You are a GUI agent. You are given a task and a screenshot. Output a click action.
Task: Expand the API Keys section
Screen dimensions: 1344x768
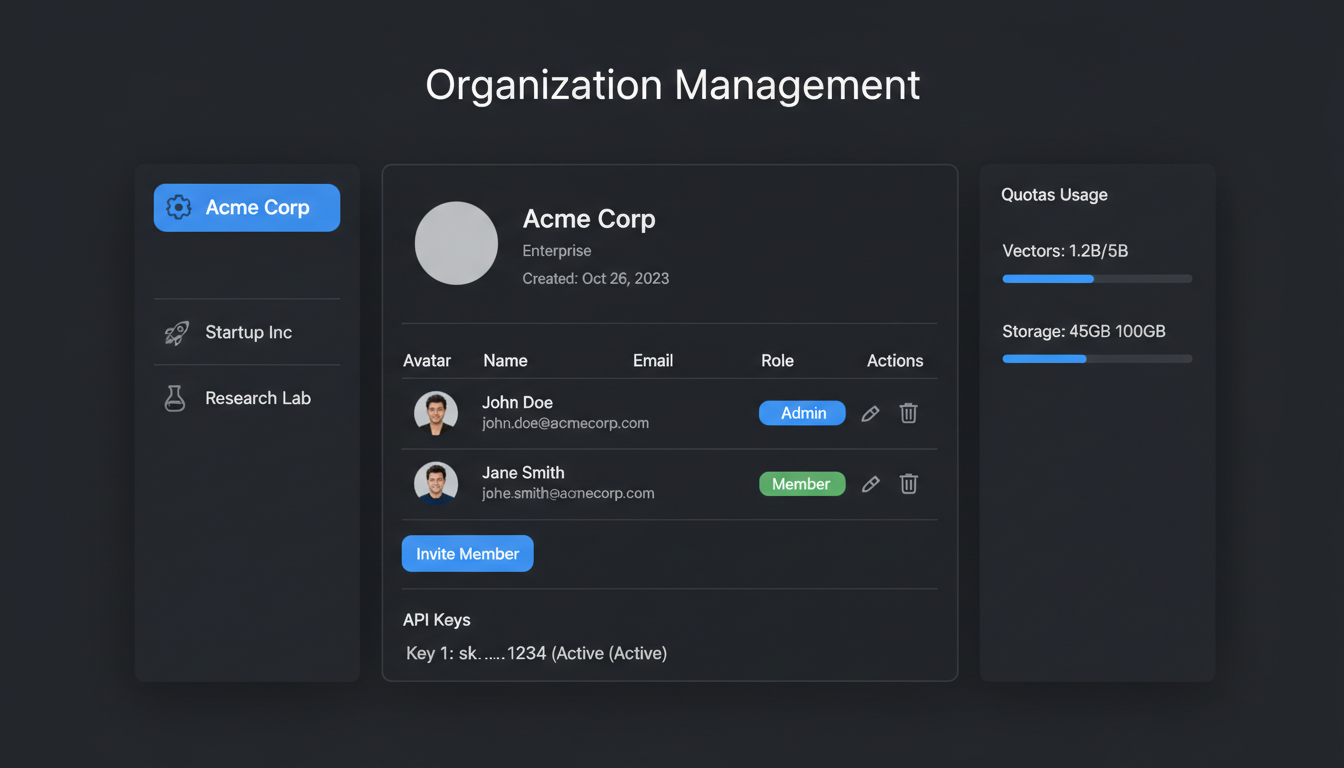coord(436,619)
